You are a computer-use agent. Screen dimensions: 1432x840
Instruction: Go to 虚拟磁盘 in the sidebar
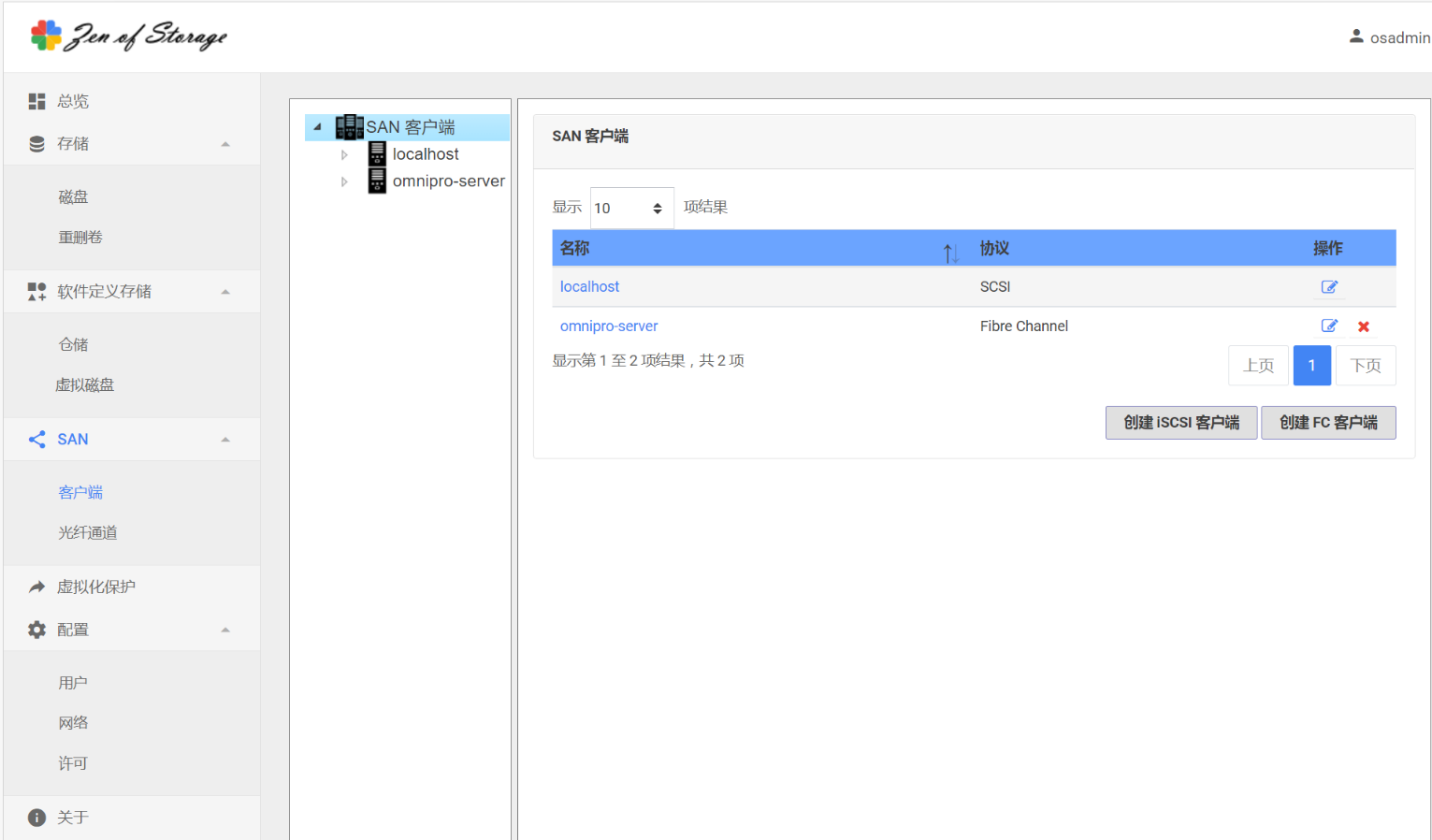85,385
